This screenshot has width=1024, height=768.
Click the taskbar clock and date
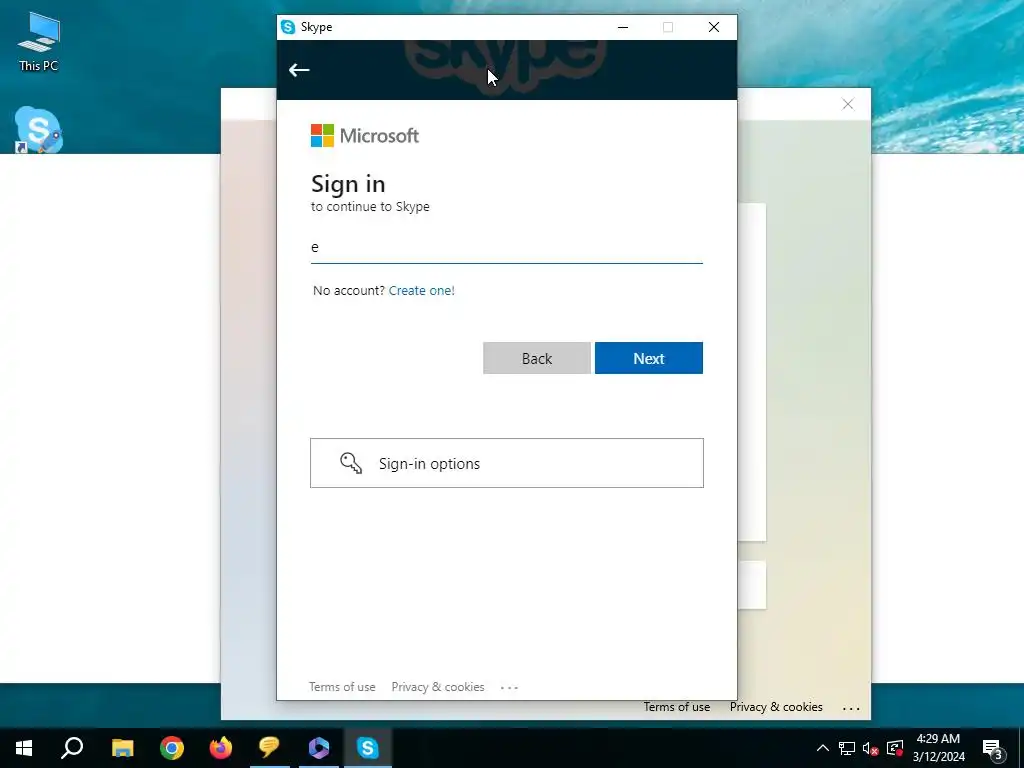(938, 748)
